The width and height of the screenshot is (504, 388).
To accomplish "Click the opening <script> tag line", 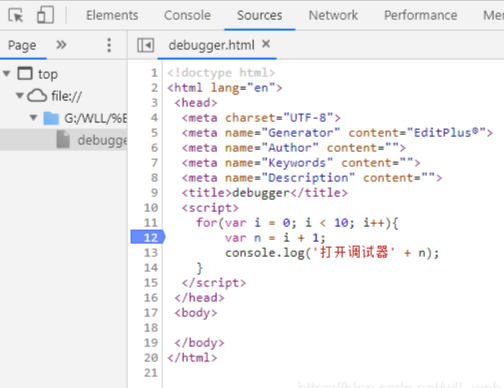I will [x=210, y=208].
